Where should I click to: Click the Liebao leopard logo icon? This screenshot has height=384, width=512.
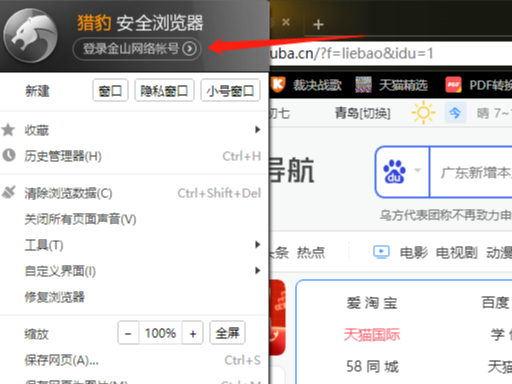point(30,36)
